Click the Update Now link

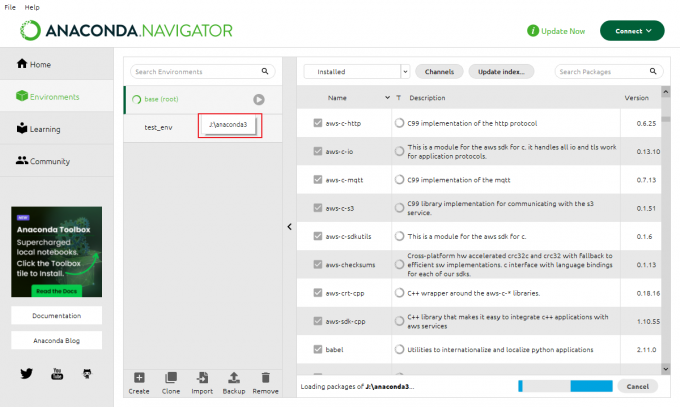[x=563, y=31]
